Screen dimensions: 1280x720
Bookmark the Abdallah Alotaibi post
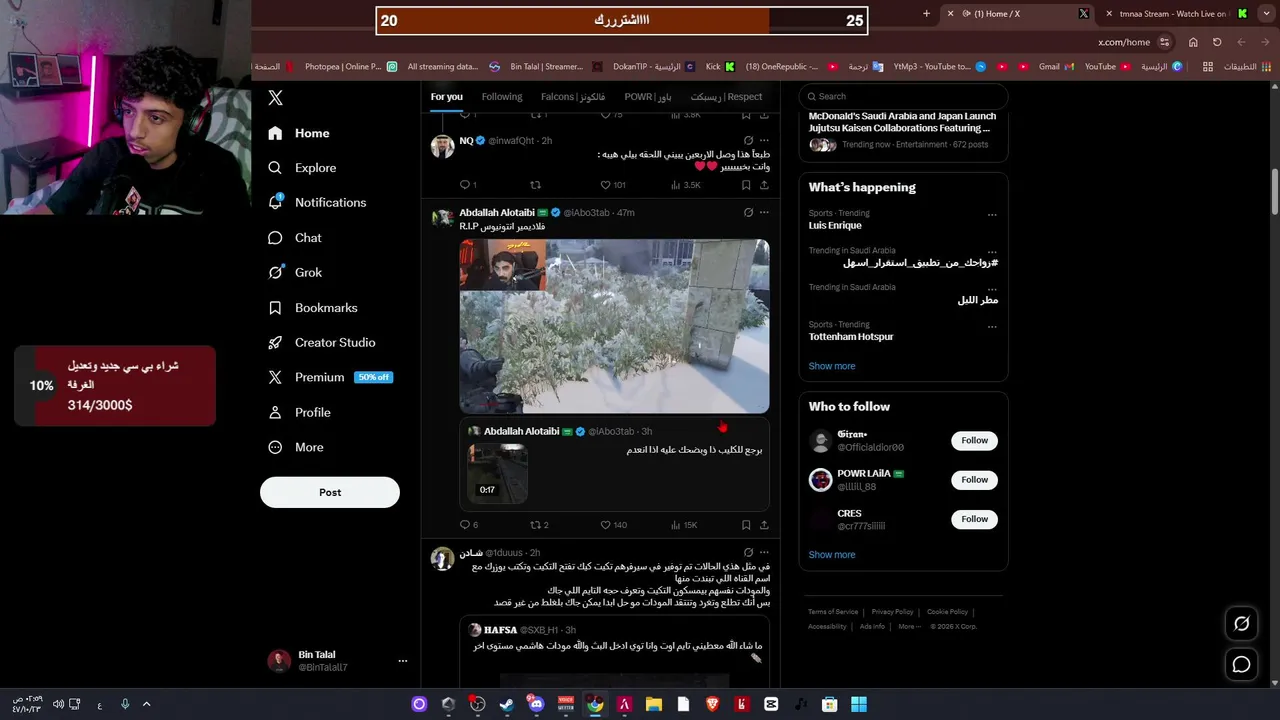(746, 525)
